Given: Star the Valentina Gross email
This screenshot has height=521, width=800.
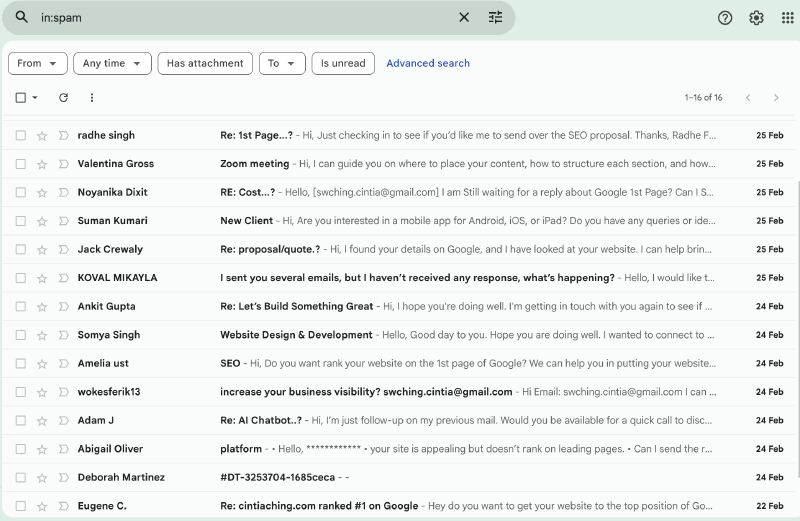Looking at the screenshot, I should click(x=42, y=164).
